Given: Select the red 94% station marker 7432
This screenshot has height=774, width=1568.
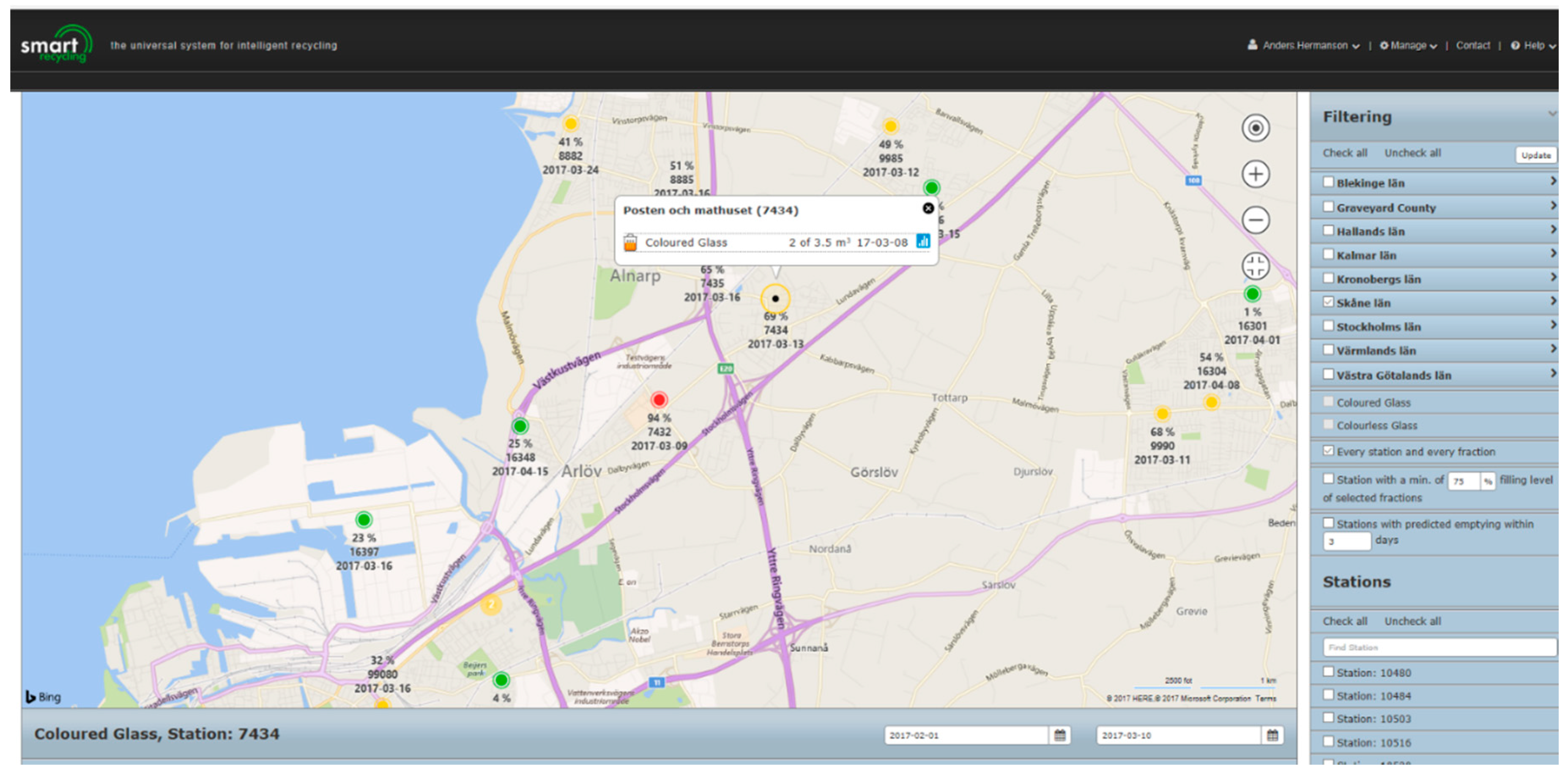Looking at the screenshot, I should [x=659, y=400].
